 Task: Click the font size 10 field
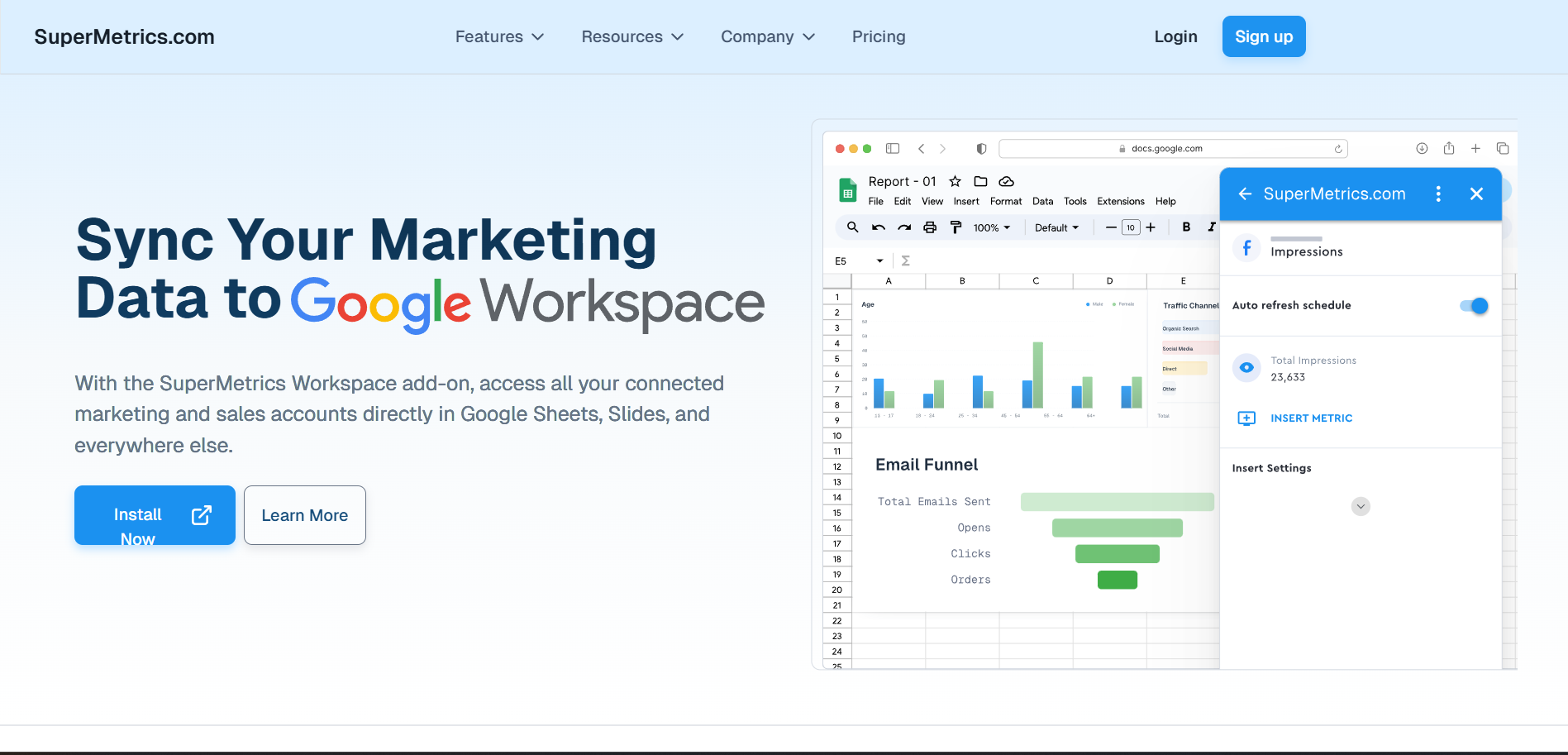tap(1131, 227)
